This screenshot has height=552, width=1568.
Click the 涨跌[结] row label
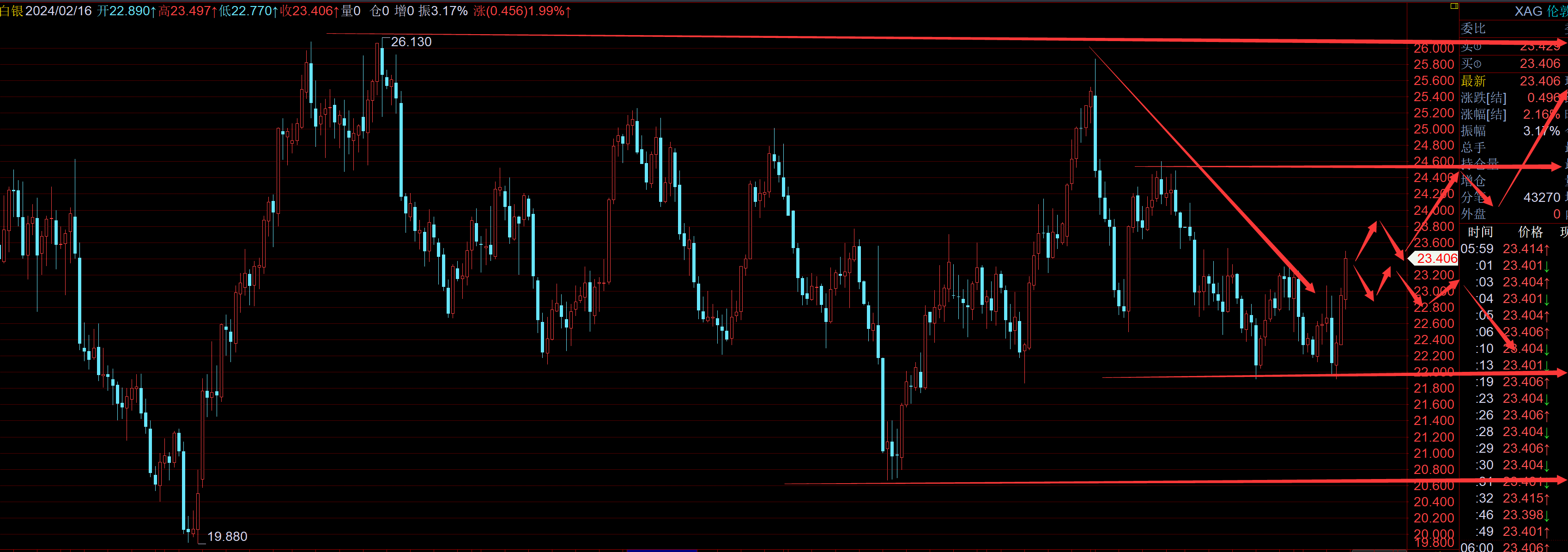1483,97
